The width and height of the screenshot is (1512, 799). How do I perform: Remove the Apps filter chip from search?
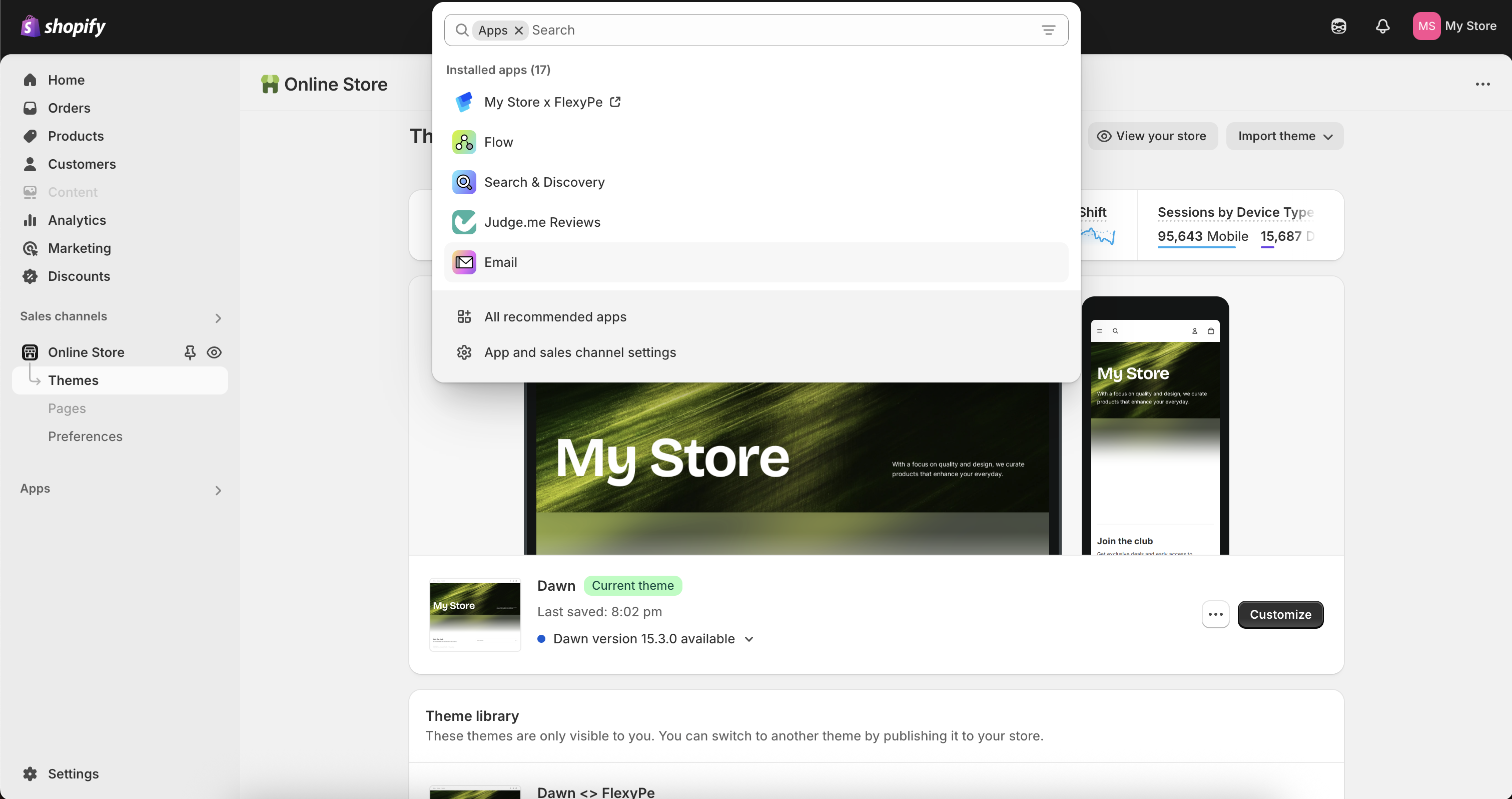pyautogui.click(x=519, y=30)
